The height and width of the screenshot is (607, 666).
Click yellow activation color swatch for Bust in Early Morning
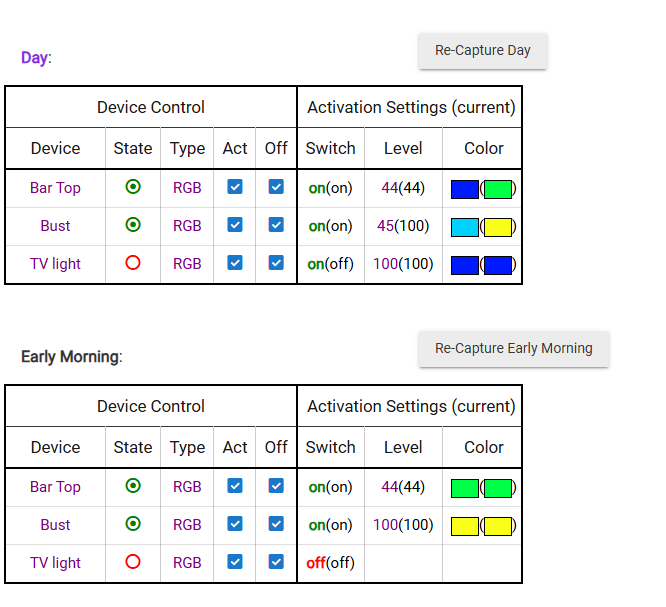(x=465, y=526)
